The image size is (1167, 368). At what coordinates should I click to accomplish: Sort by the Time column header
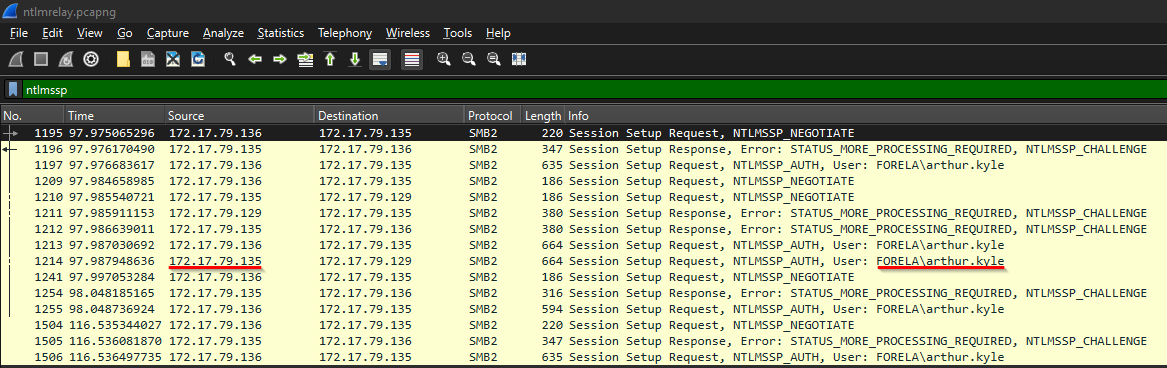pyautogui.click(x=114, y=115)
